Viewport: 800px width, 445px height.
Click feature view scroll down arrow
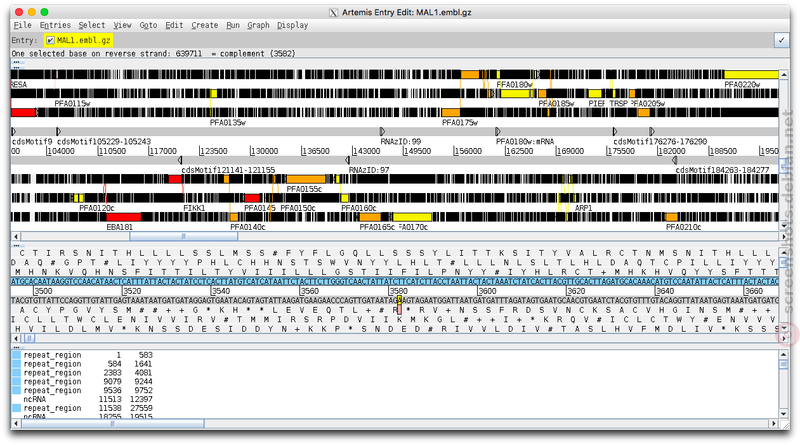coord(784,226)
